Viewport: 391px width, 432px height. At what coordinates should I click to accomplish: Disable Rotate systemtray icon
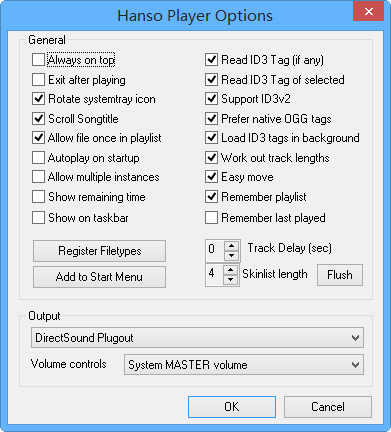pyautogui.click(x=38, y=99)
